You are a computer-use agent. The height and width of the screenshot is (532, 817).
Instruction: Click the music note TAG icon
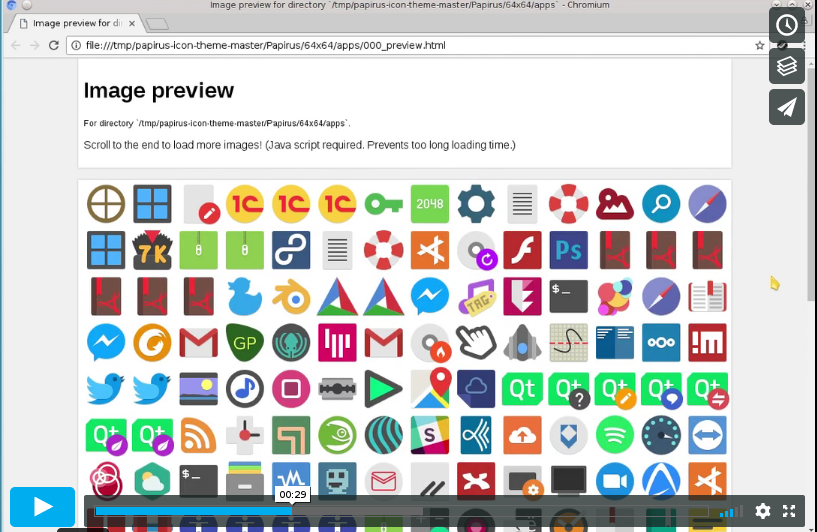point(477,296)
